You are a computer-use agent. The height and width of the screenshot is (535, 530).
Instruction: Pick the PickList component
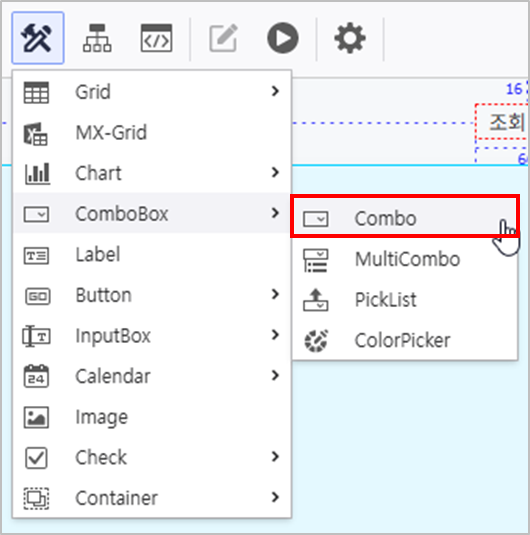(405, 300)
